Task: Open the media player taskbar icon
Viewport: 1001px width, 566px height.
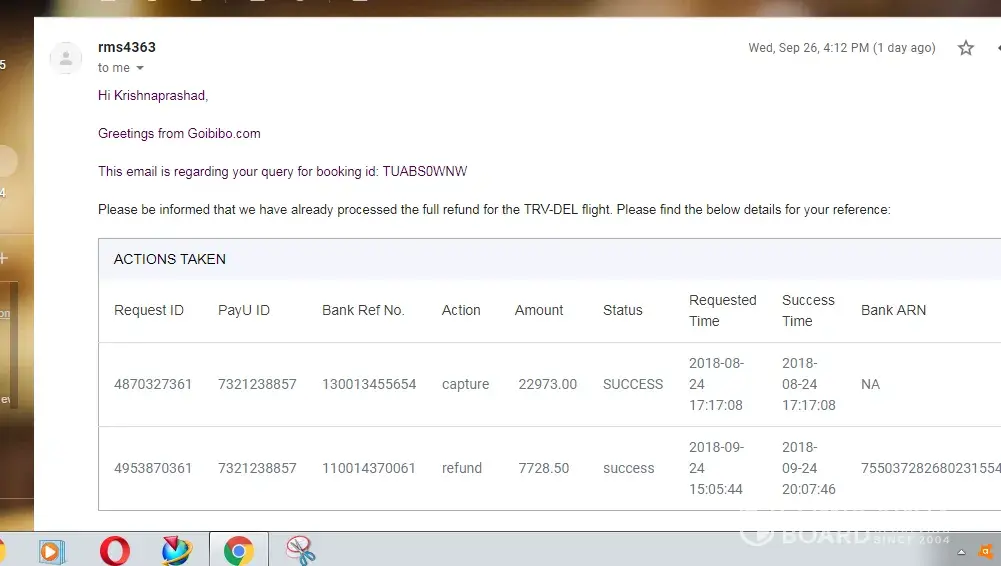Action: [52, 551]
